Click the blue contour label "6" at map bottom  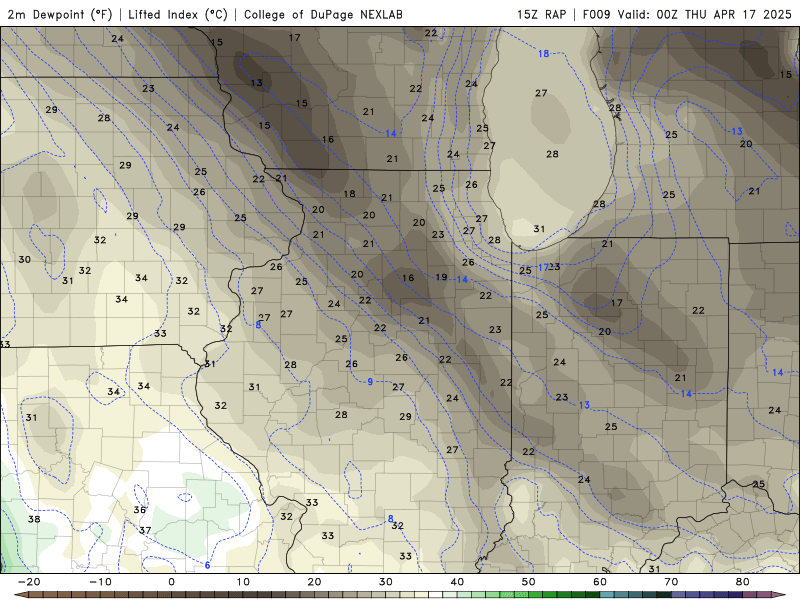(x=207, y=565)
